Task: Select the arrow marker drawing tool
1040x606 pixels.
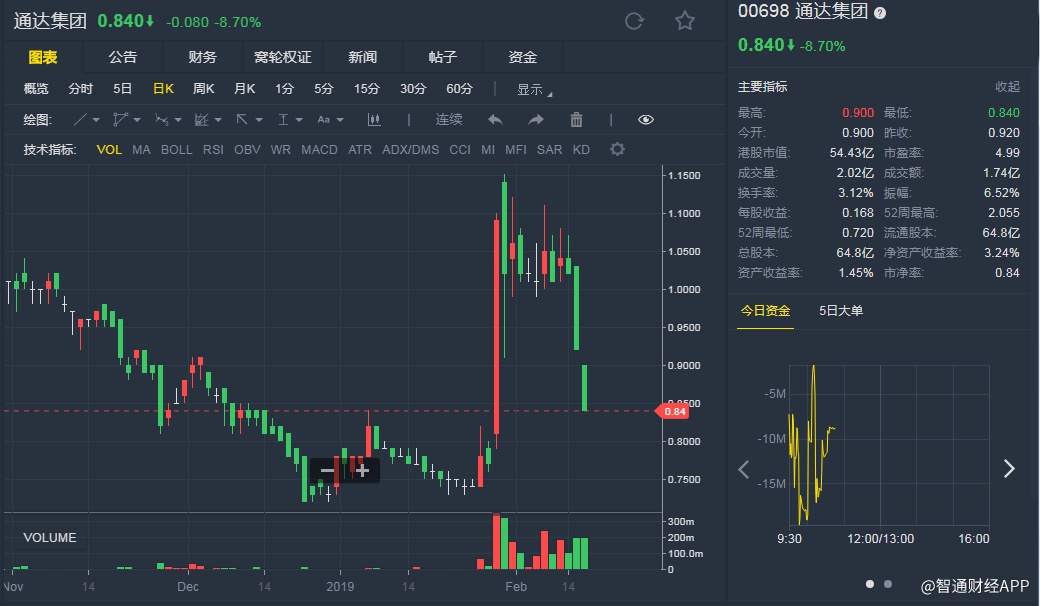Action: tap(242, 120)
